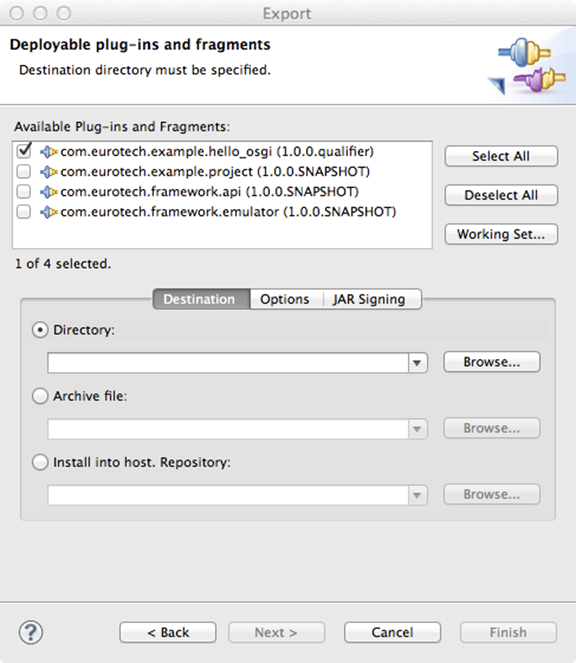
Task: Click the framework.emulator plug-in icon
Action: 49,212
